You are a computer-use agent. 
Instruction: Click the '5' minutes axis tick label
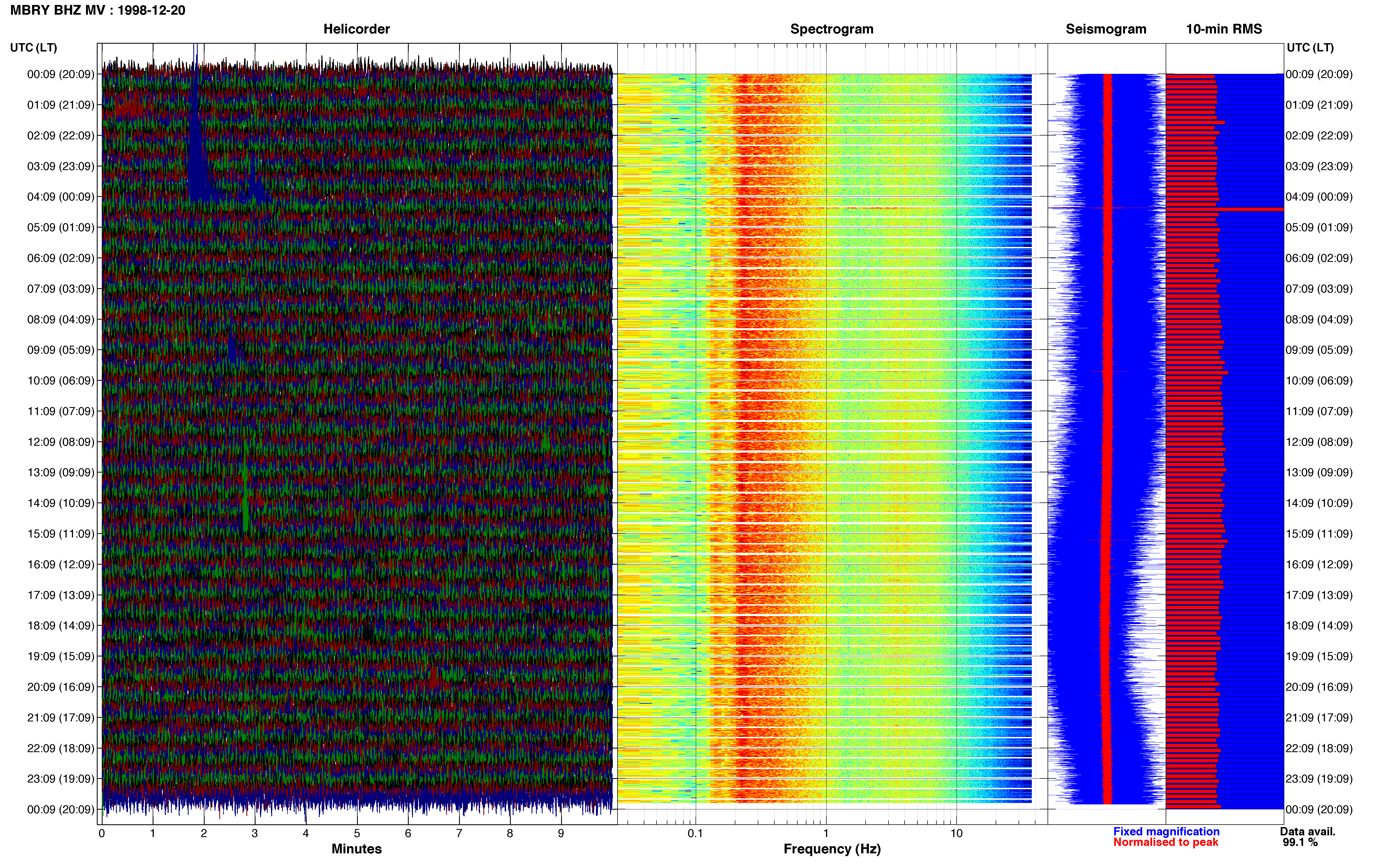click(357, 833)
